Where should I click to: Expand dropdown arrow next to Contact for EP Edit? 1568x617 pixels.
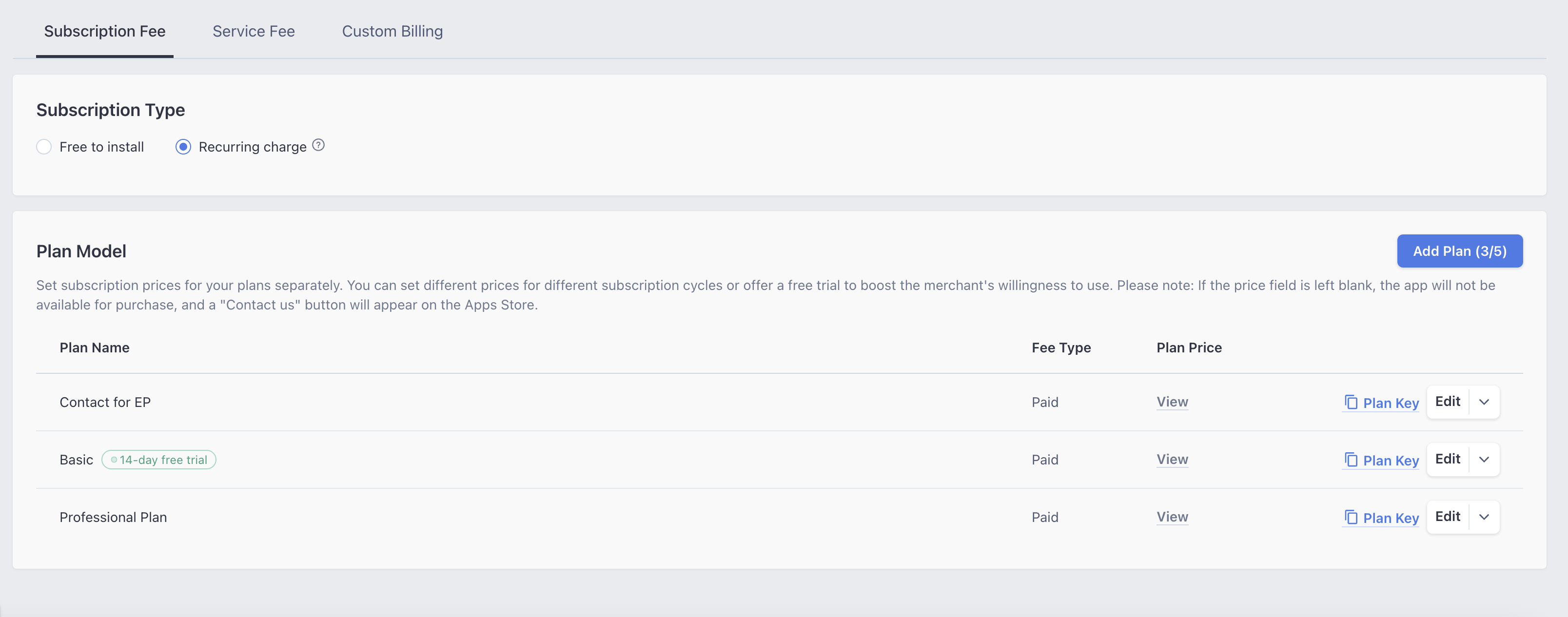(x=1483, y=402)
